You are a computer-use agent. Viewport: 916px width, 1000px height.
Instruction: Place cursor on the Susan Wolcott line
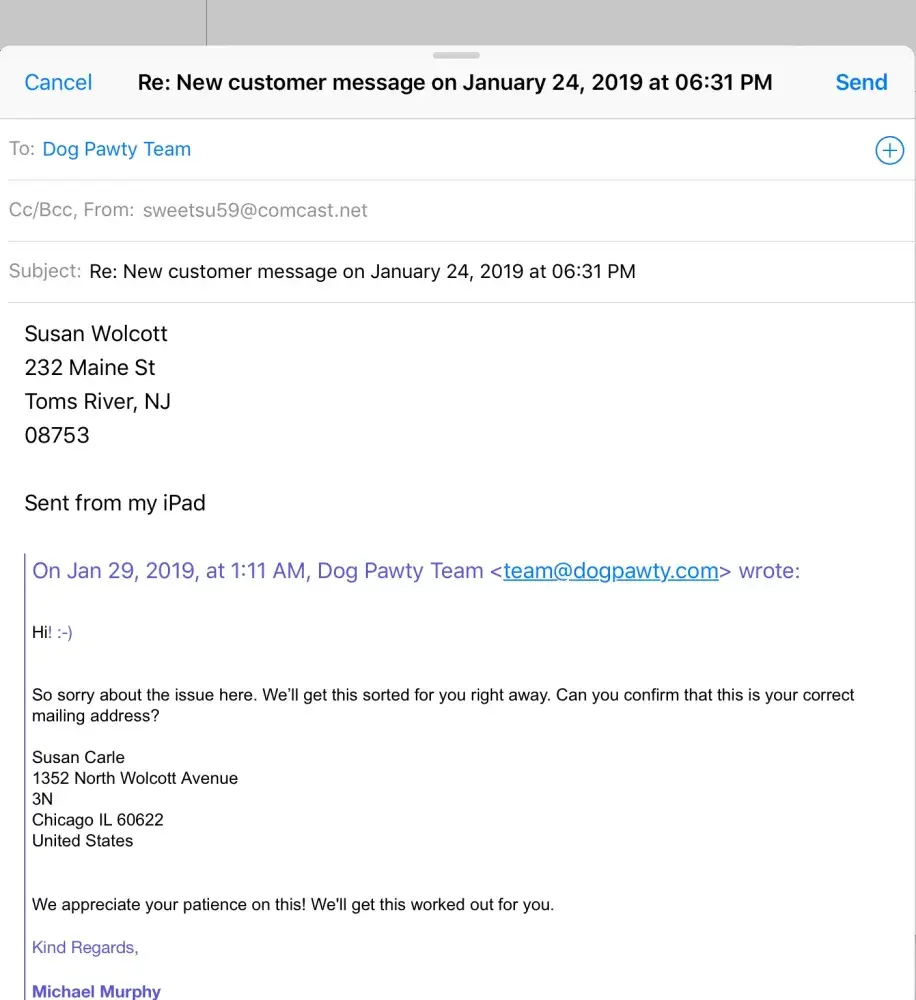pyautogui.click(x=96, y=334)
